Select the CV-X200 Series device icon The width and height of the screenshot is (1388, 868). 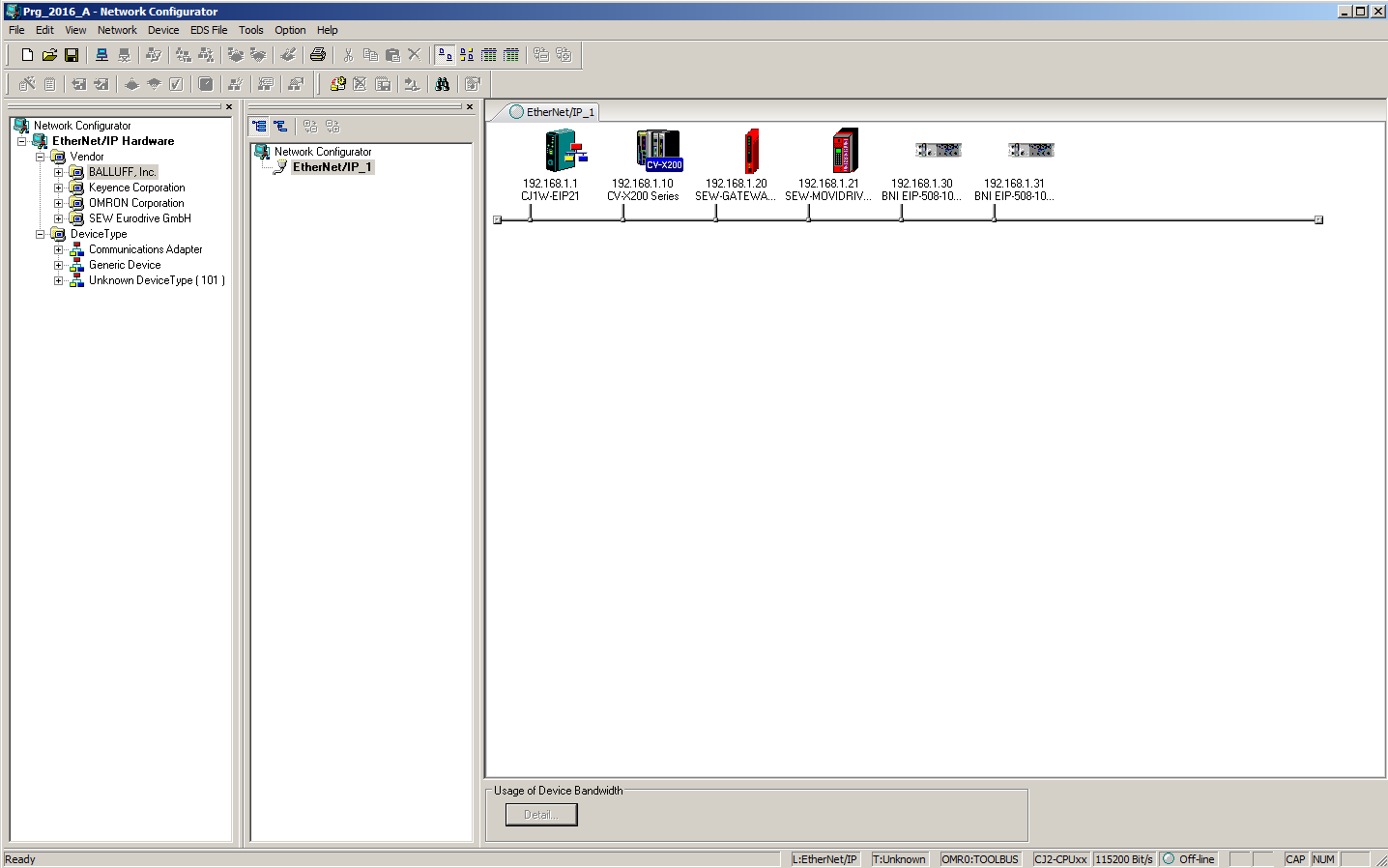coord(658,151)
